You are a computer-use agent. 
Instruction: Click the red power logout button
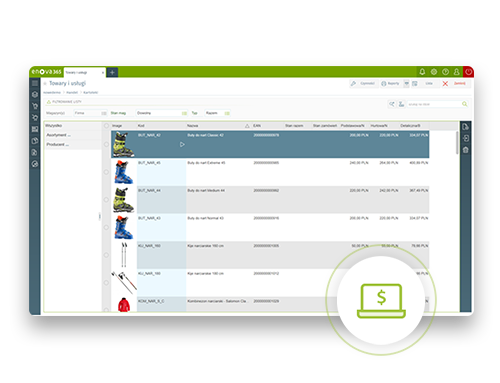[x=468, y=72]
